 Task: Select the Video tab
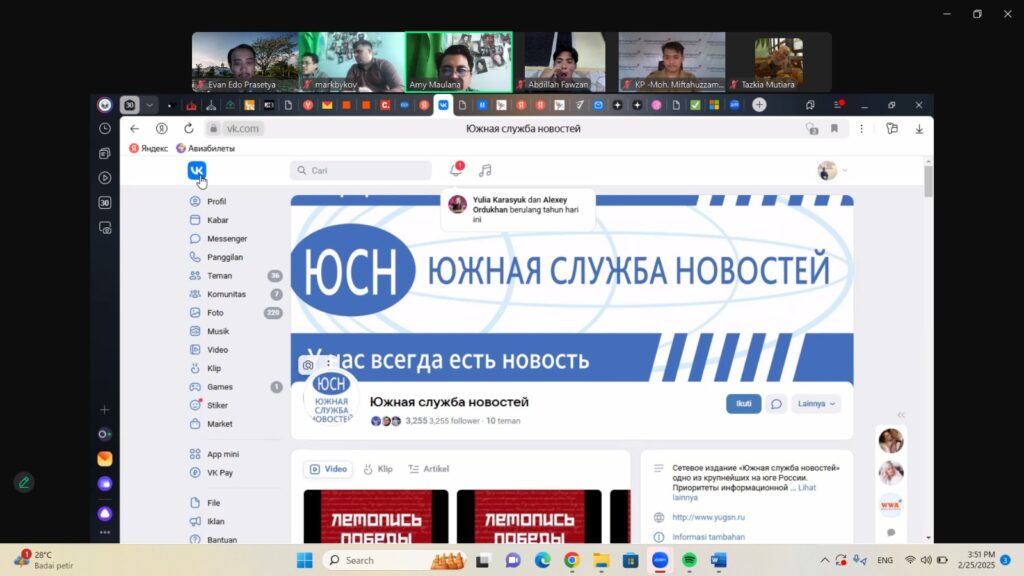(328, 469)
